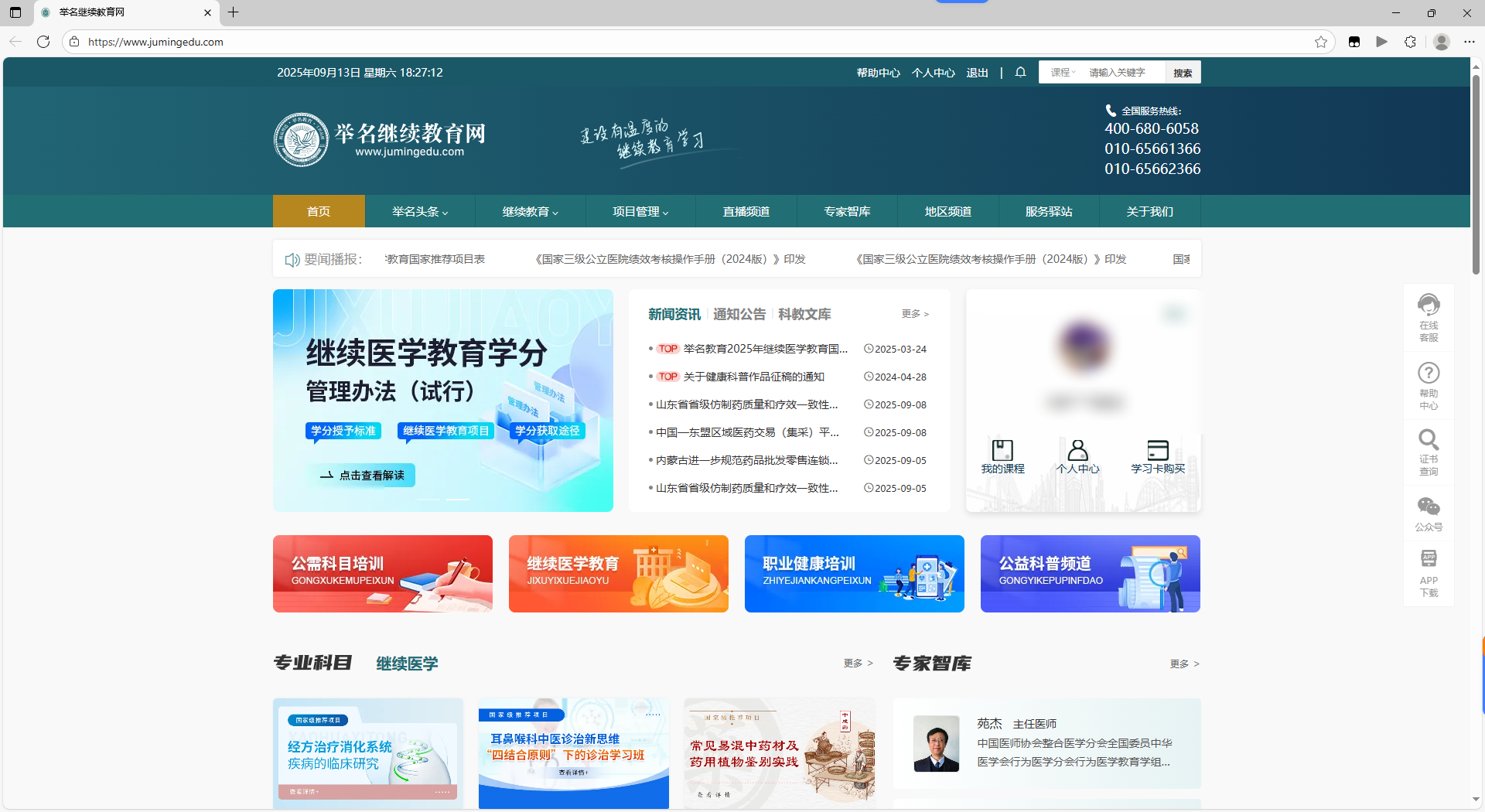The height and width of the screenshot is (812, 1485).
Task: Open the 继续医学教育 orange banner card
Action: coord(619,574)
